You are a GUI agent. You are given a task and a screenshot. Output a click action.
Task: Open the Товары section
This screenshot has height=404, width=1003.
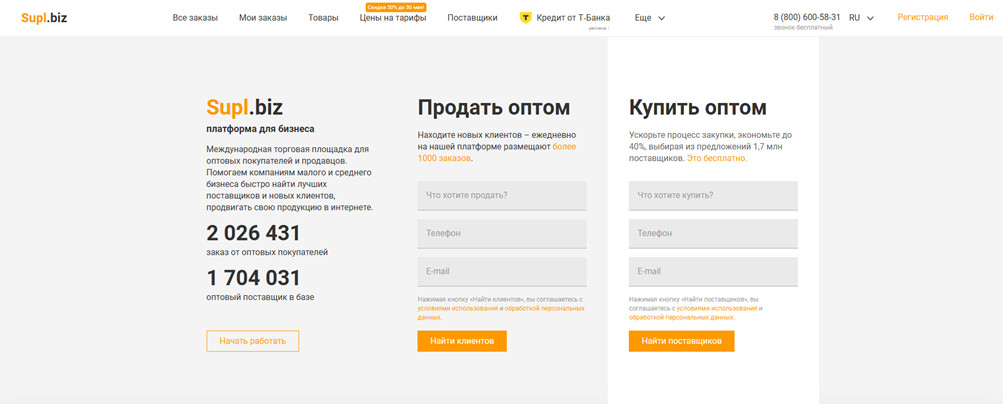pyautogui.click(x=323, y=18)
